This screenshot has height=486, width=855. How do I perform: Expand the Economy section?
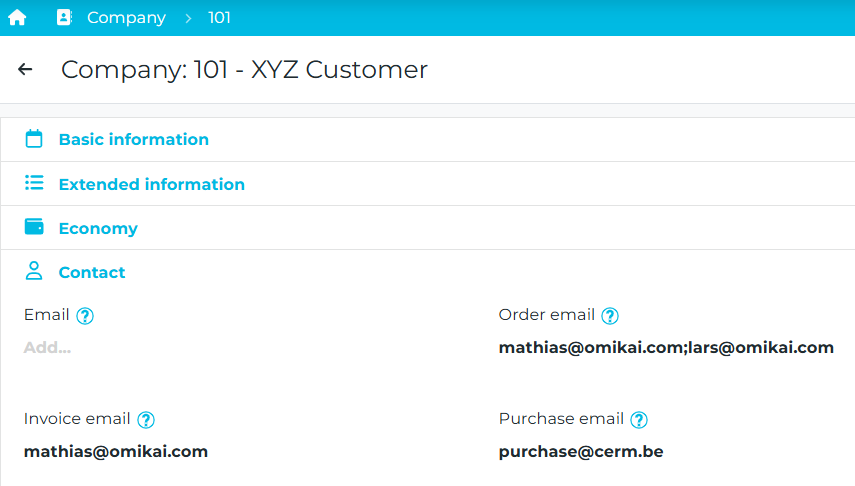[98, 228]
